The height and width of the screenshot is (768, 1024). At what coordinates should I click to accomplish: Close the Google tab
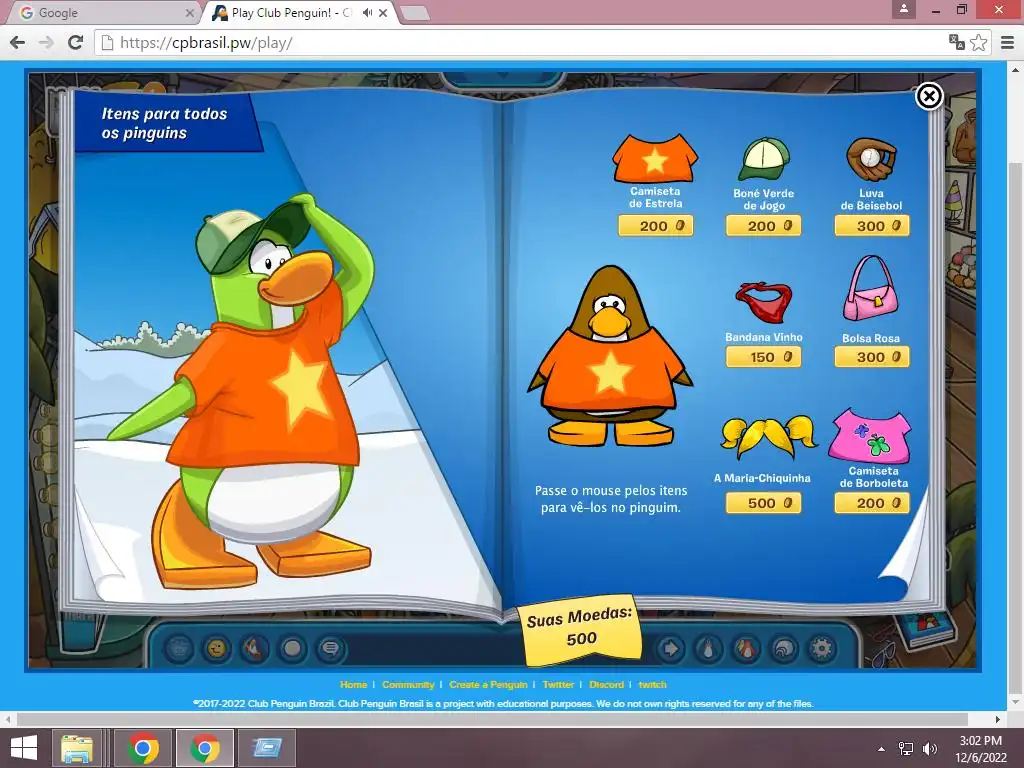[189, 13]
